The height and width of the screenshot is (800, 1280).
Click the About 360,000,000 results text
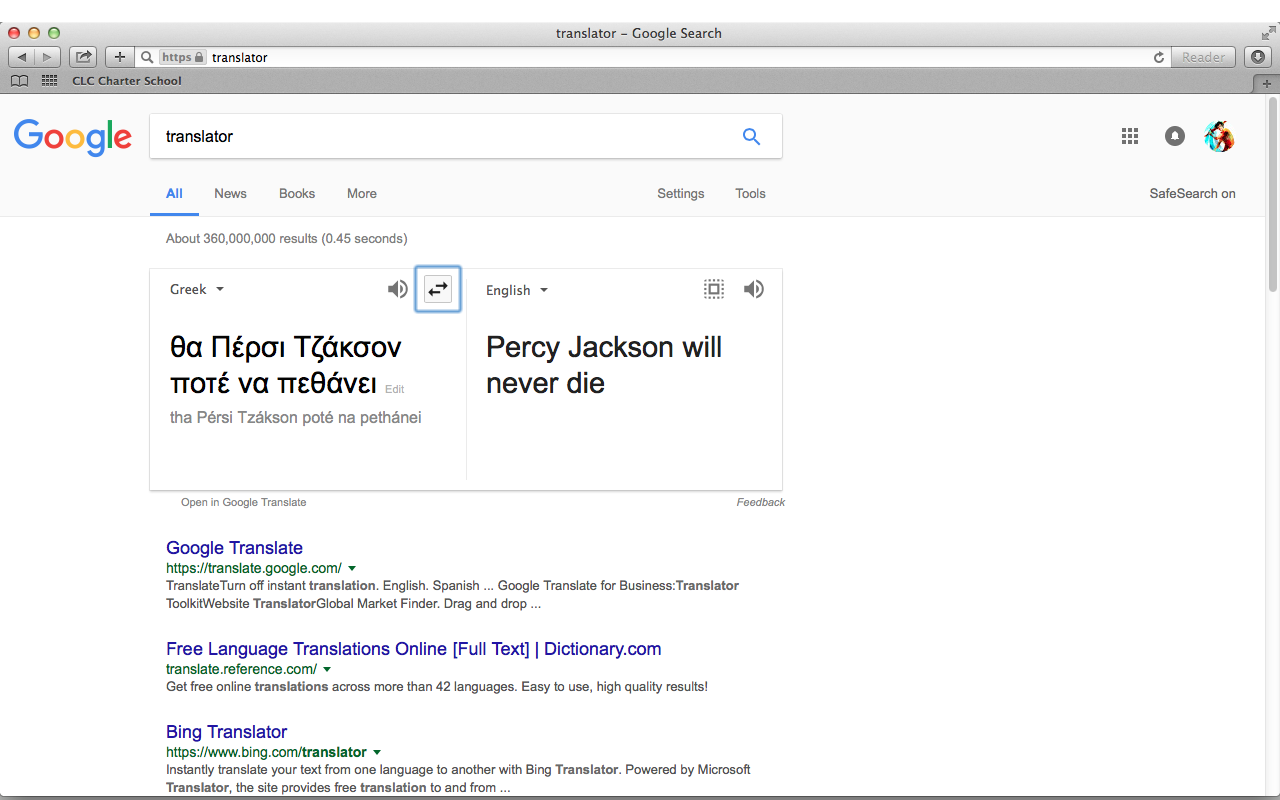coord(286,239)
